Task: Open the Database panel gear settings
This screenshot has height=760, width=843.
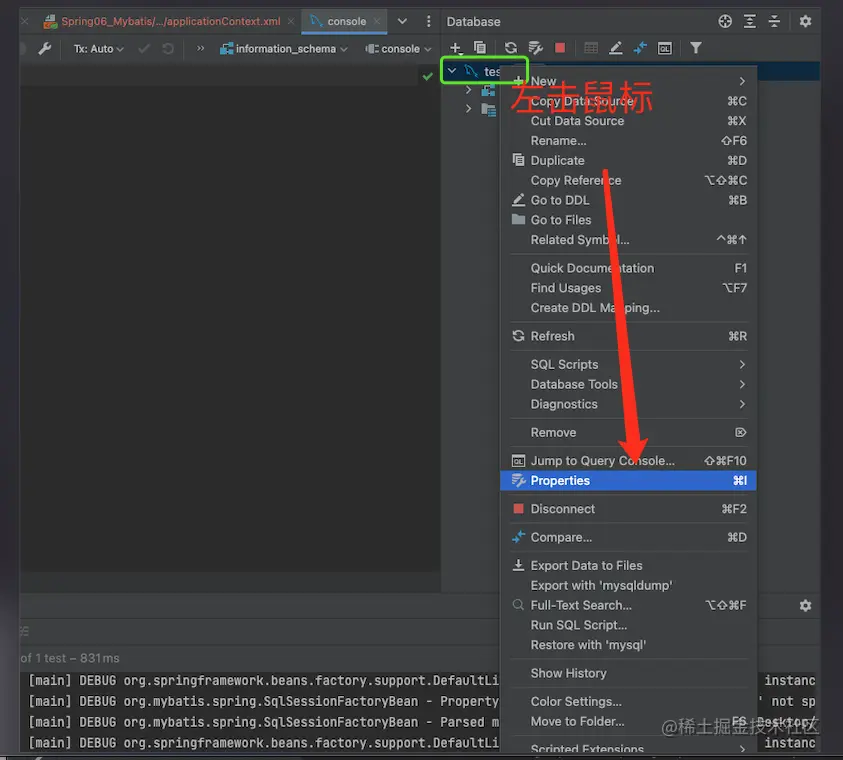Action: click(x=805, y=21)
